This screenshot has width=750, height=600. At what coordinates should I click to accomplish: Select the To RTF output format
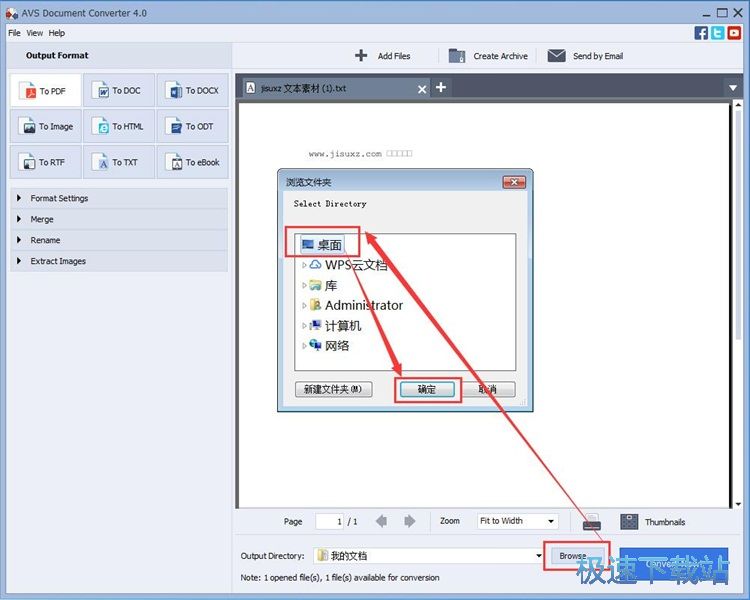point(46,162)
